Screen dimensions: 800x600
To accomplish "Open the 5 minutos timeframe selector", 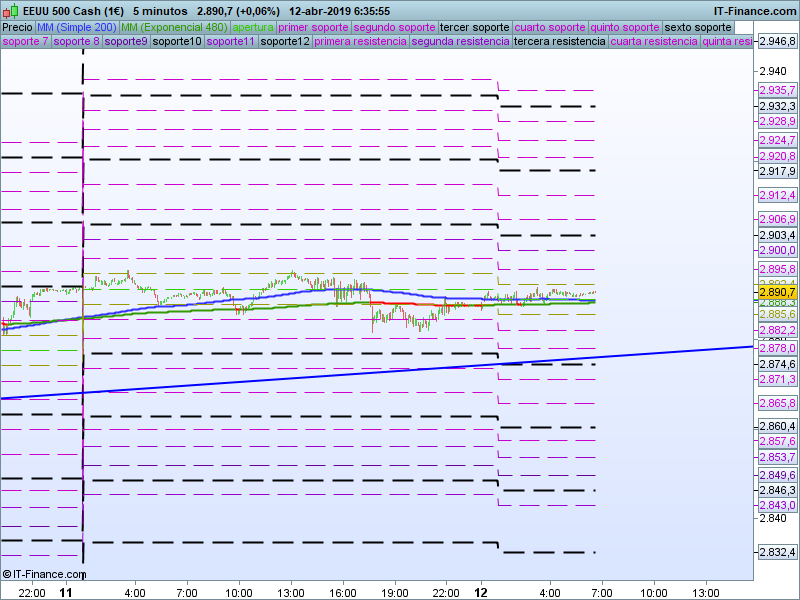I will coord(160,11).
